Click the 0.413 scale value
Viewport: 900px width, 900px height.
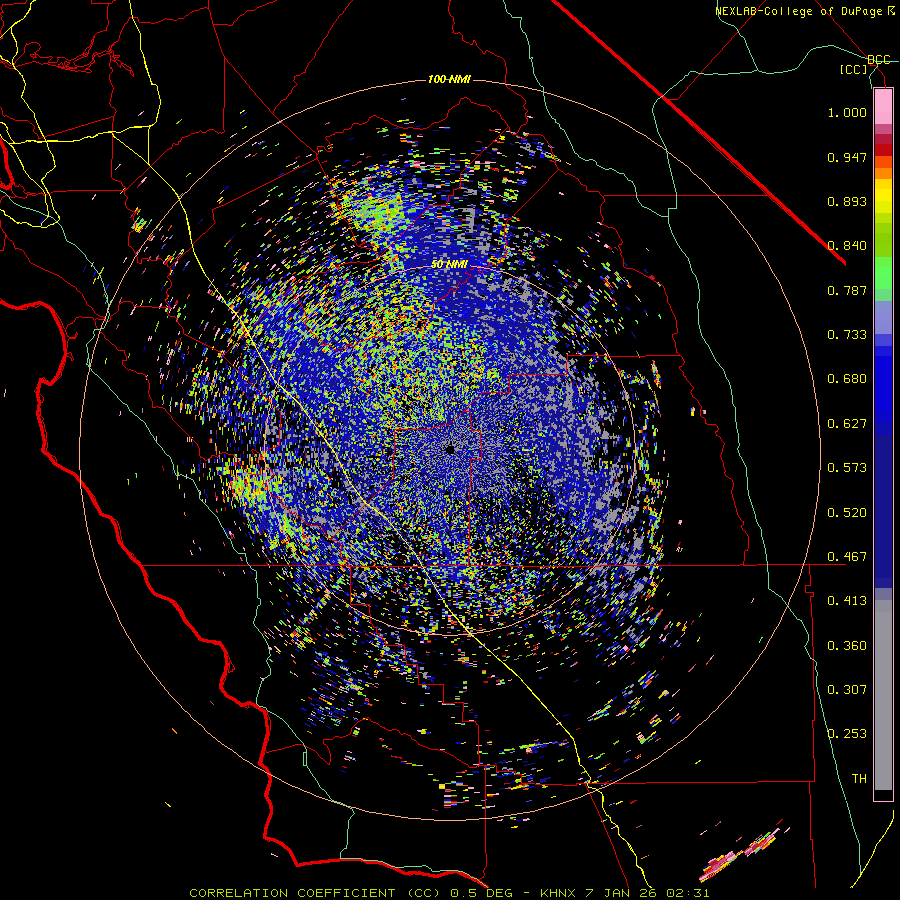847,601
